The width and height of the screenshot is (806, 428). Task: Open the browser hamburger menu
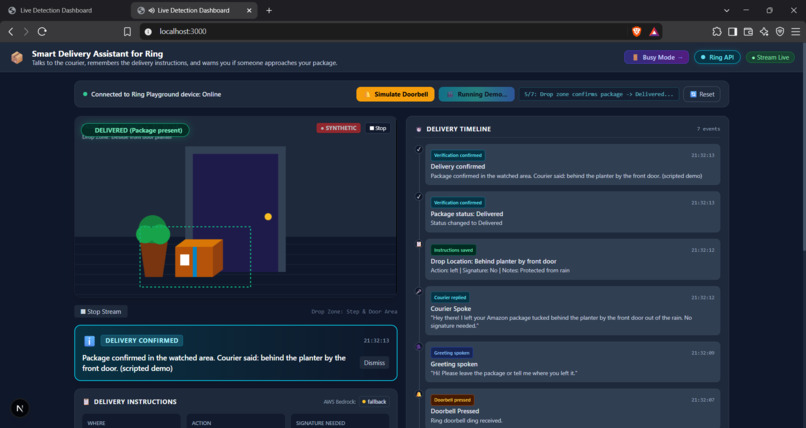click(796, 32)
